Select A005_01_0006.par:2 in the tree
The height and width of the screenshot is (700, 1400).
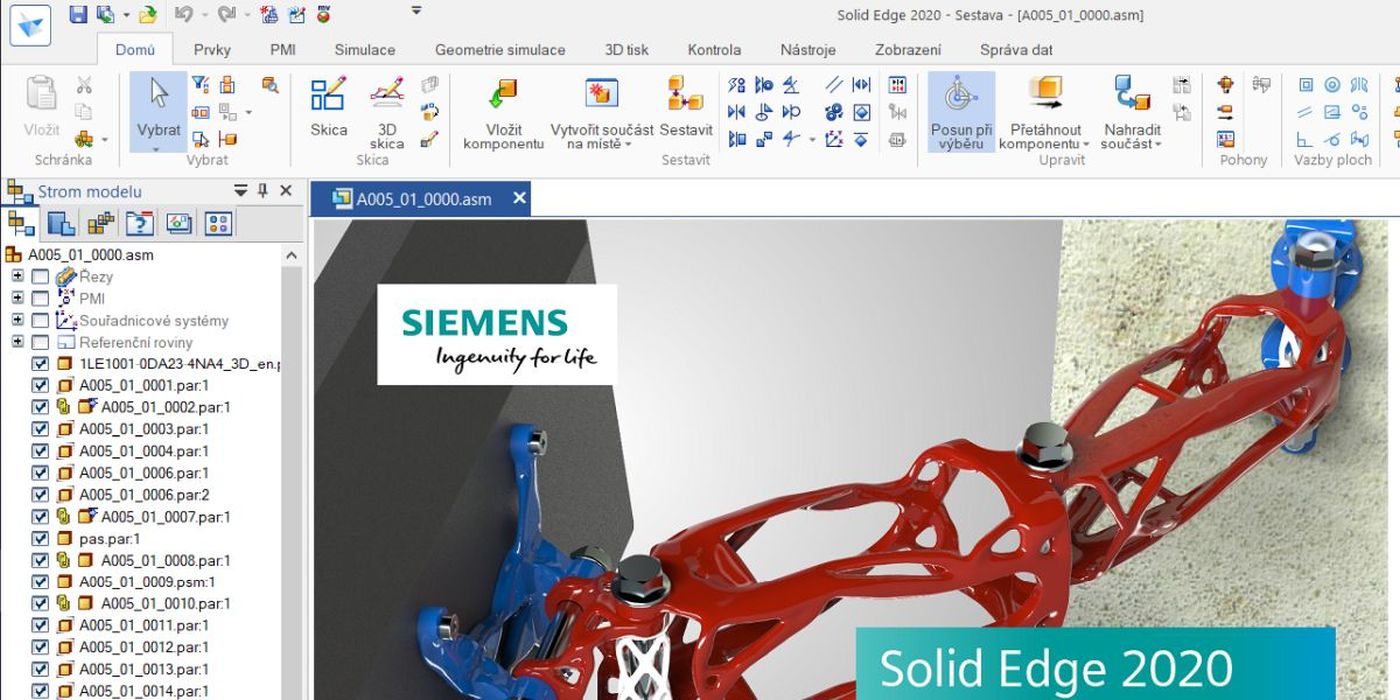(143, 495)
